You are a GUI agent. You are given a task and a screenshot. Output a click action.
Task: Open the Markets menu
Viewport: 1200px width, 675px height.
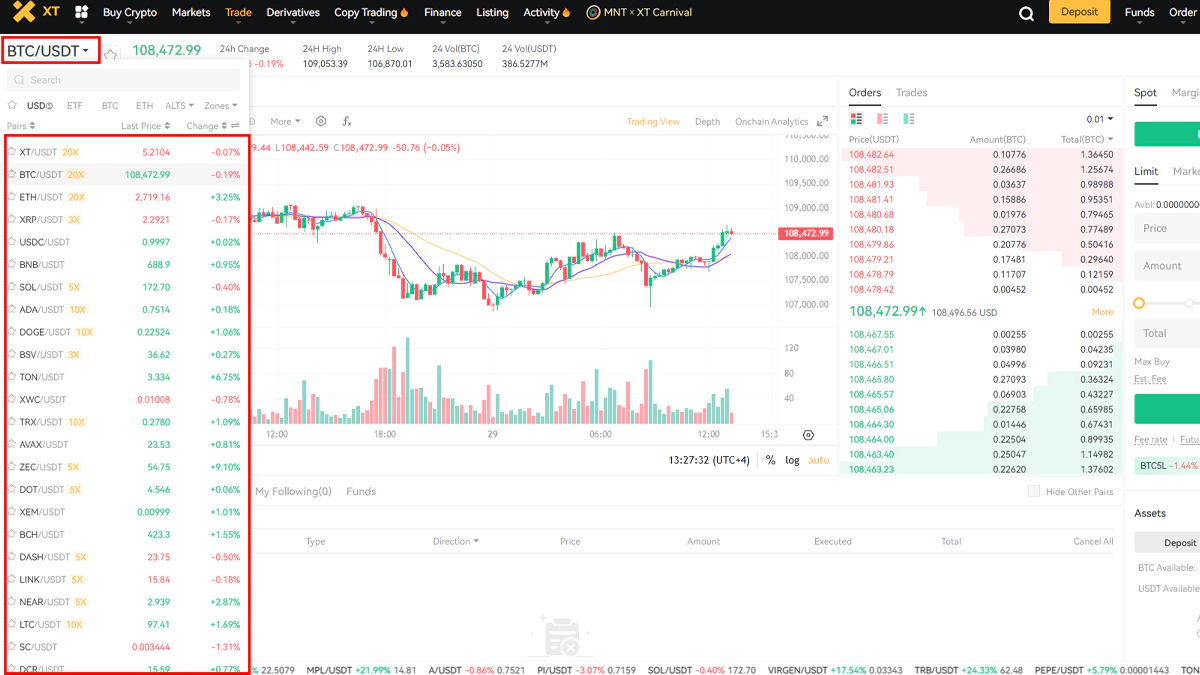tap(191, 13)
